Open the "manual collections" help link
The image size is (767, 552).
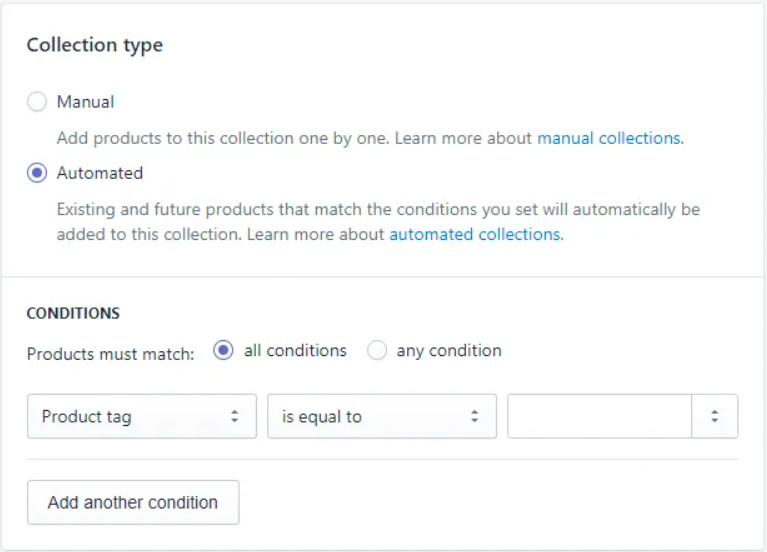609,138
